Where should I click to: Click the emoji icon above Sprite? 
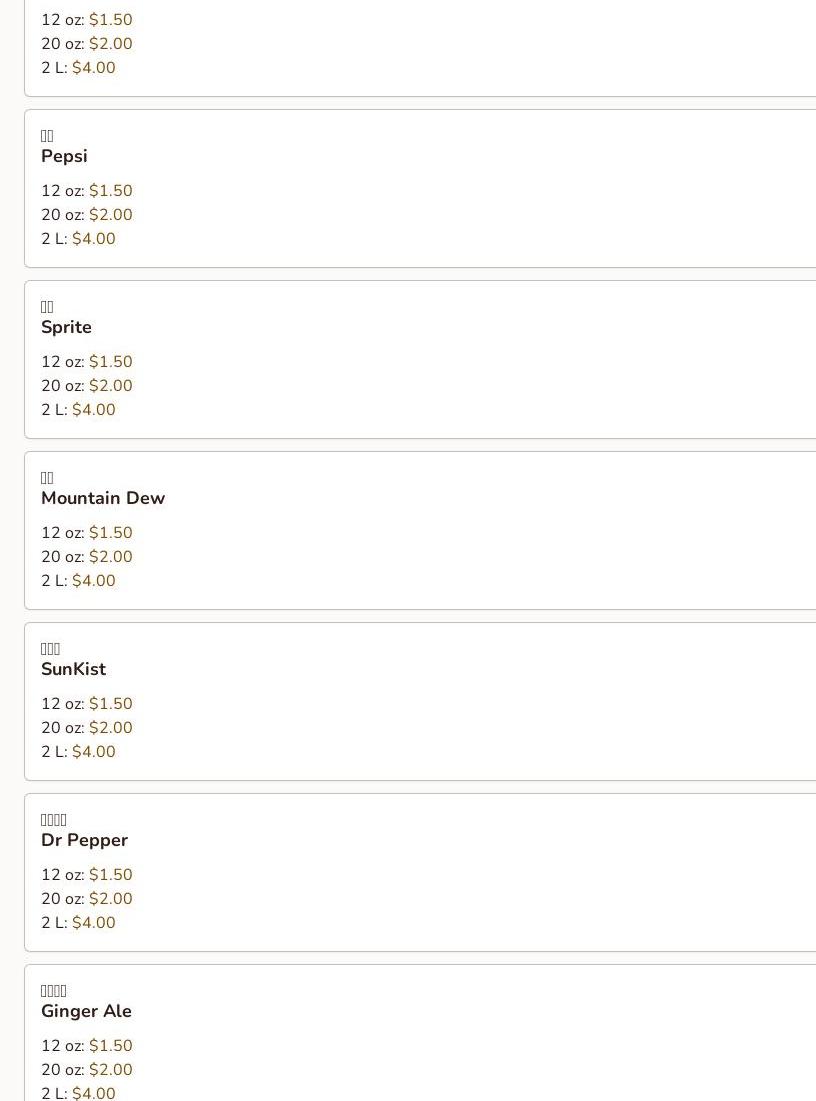tap(47, 307)
